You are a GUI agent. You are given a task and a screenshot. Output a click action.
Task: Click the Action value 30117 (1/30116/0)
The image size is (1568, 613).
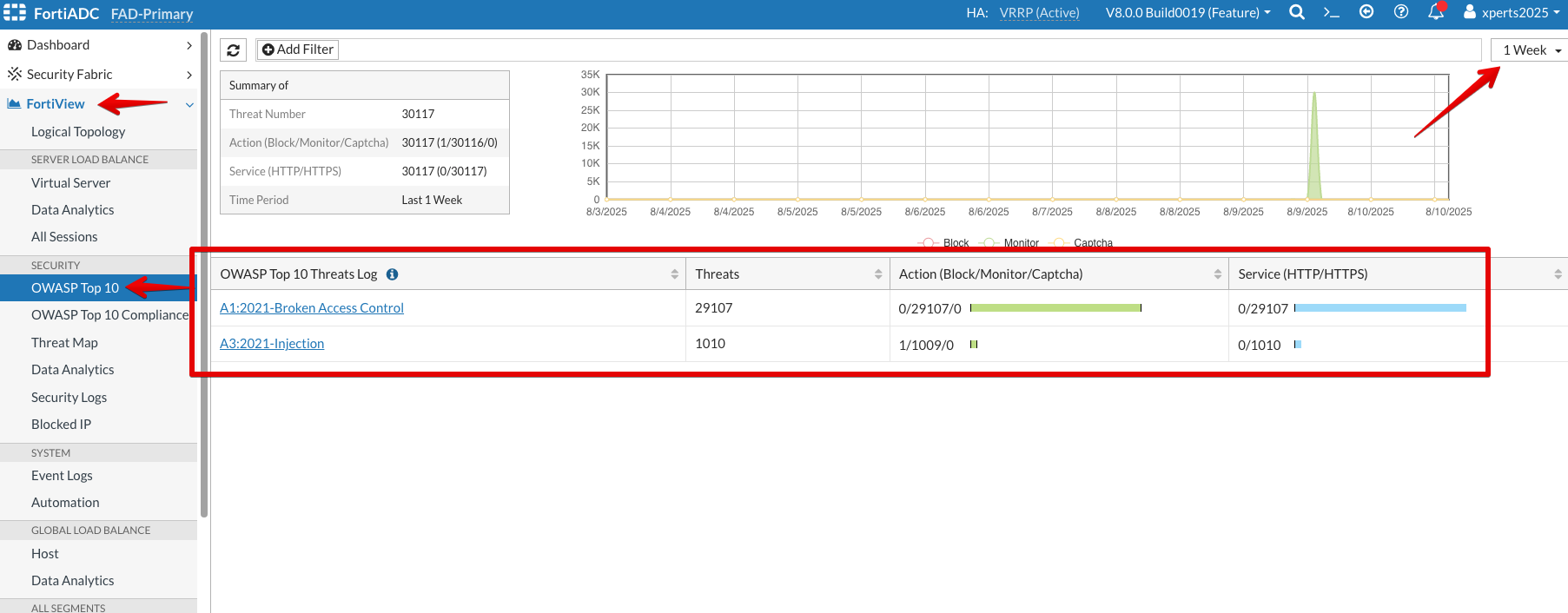pos(449,142)
